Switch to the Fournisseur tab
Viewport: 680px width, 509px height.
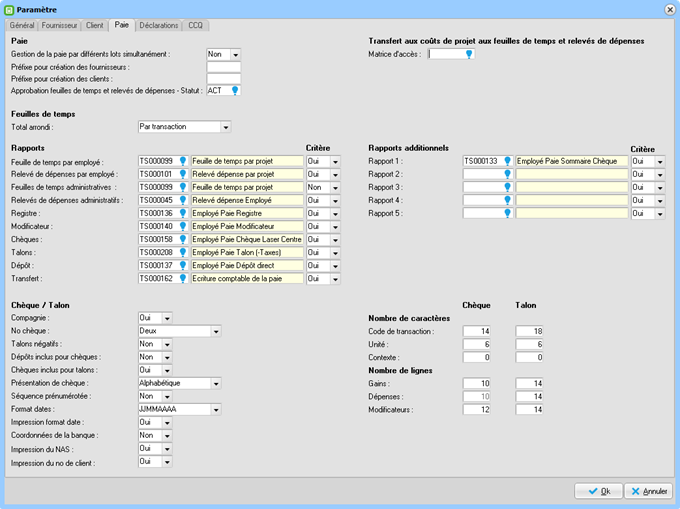pos(59,26)
